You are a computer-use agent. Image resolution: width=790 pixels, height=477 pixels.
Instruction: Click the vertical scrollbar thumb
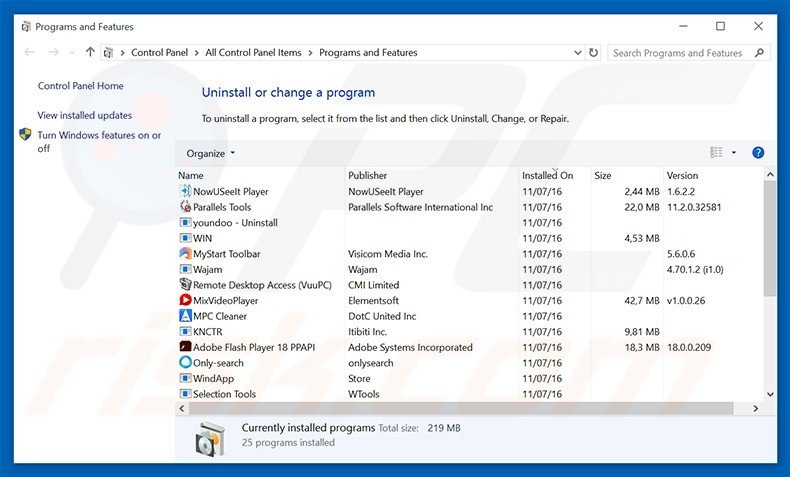point(770,238)
